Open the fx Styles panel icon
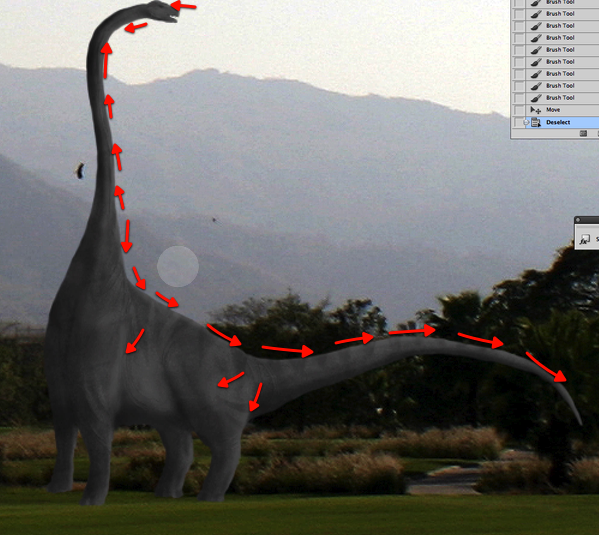The image size is (599, 535). [x=584, y=239]
